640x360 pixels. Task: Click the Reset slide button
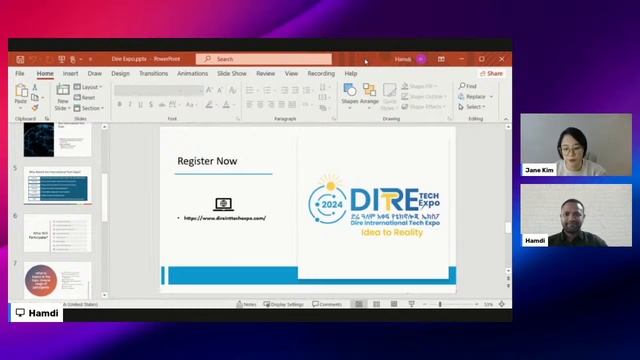84,98
